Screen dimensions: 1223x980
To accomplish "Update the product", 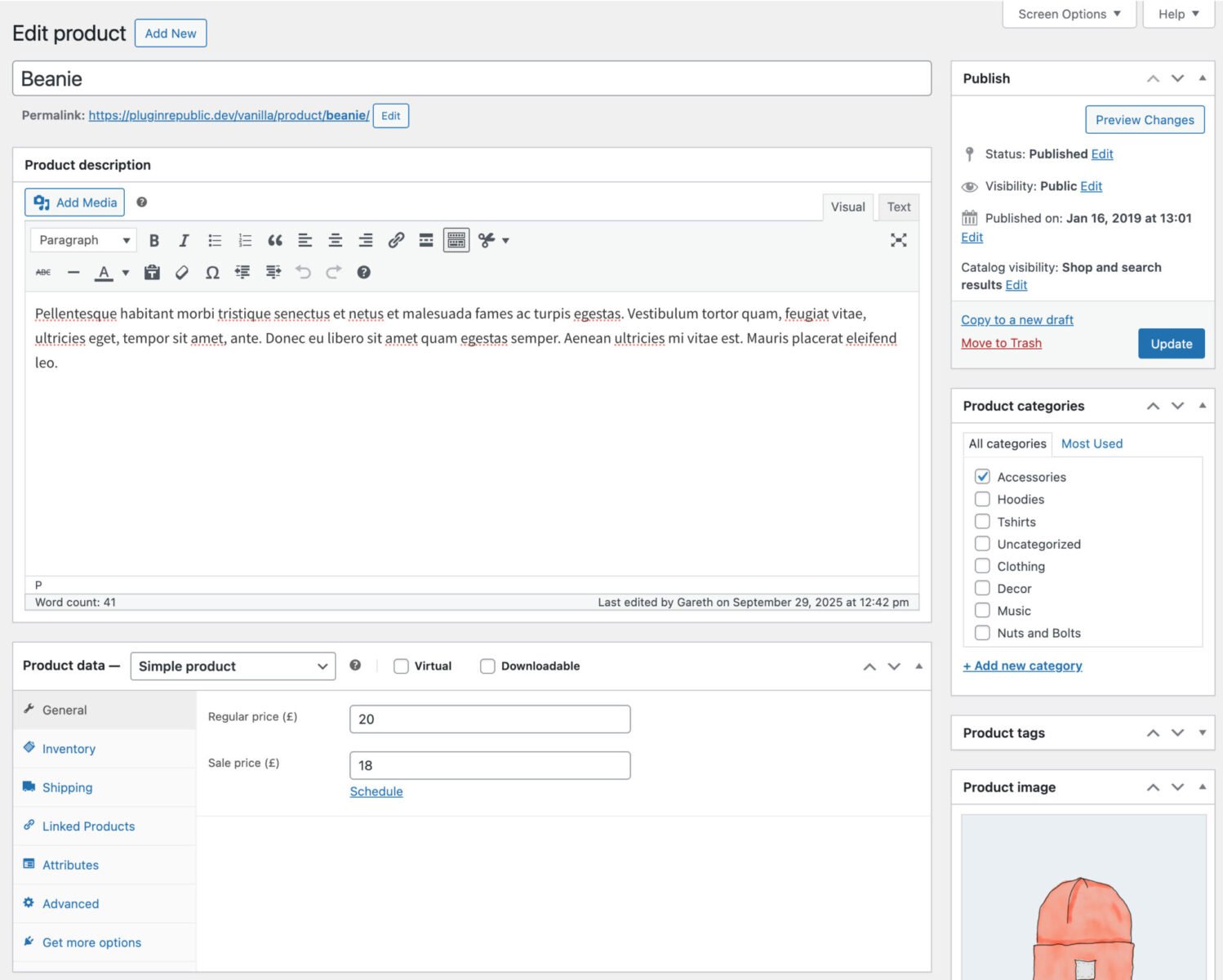I will tap(1171, 343).
